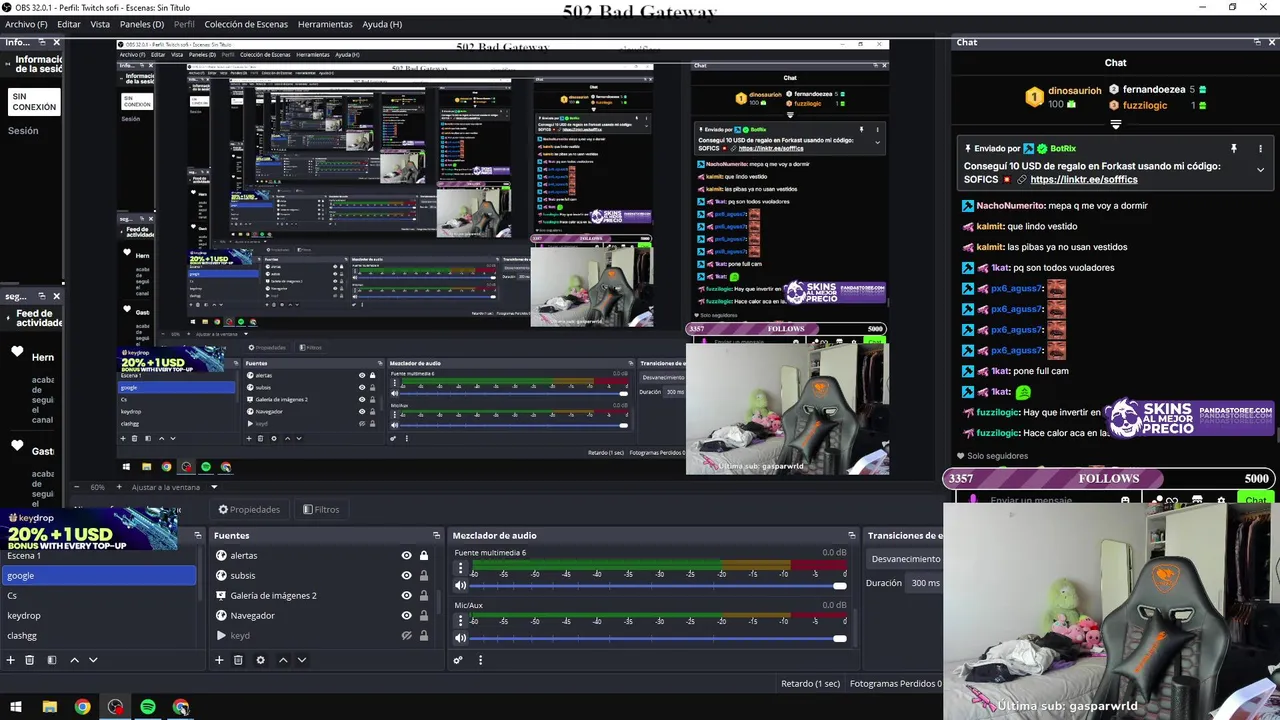Select the google scene

98,575
